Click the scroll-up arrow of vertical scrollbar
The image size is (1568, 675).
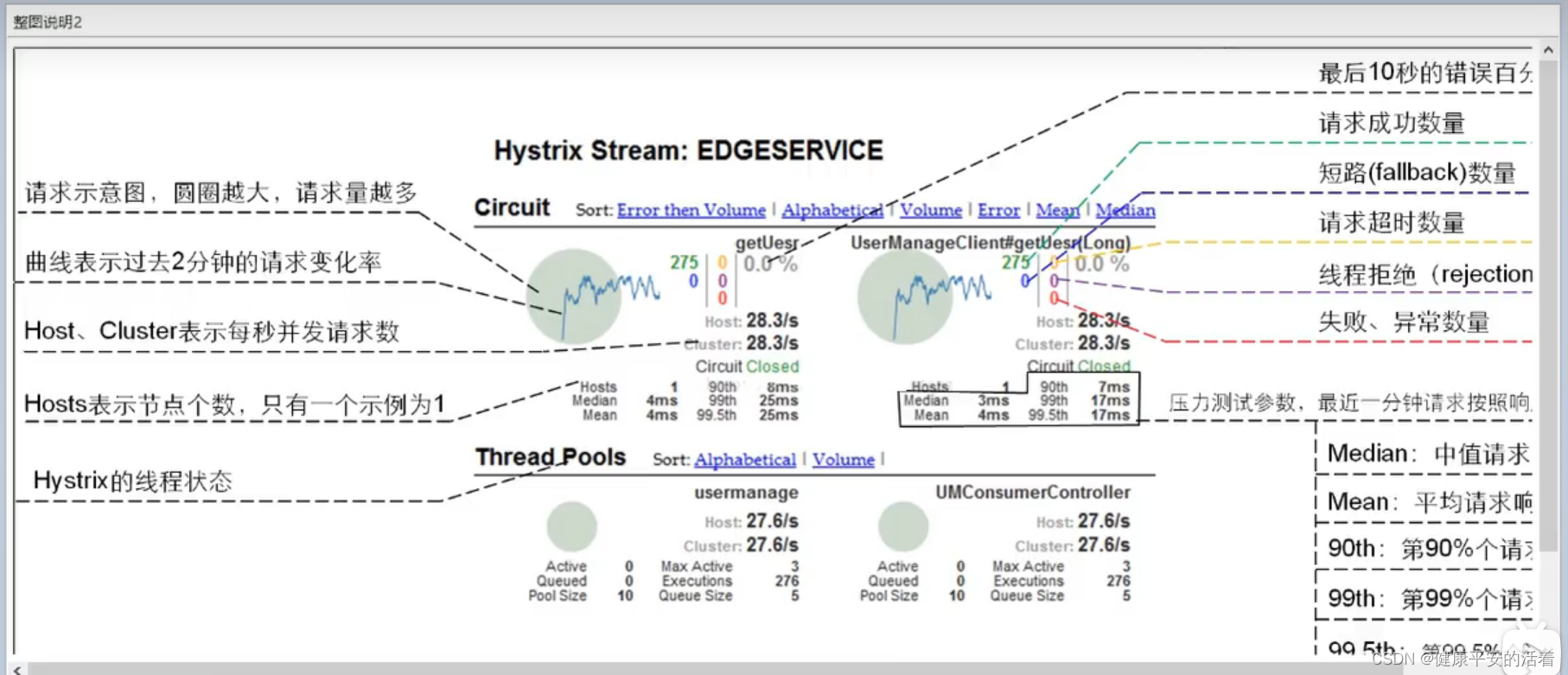click(1547, 50)
